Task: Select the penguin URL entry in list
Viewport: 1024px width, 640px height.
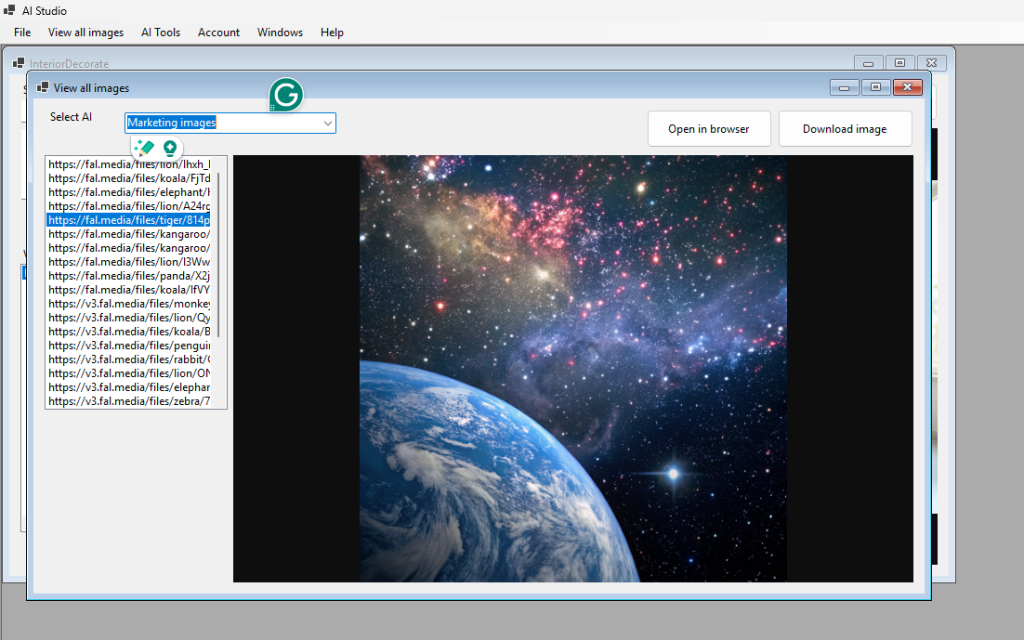Action: (129, 345)
